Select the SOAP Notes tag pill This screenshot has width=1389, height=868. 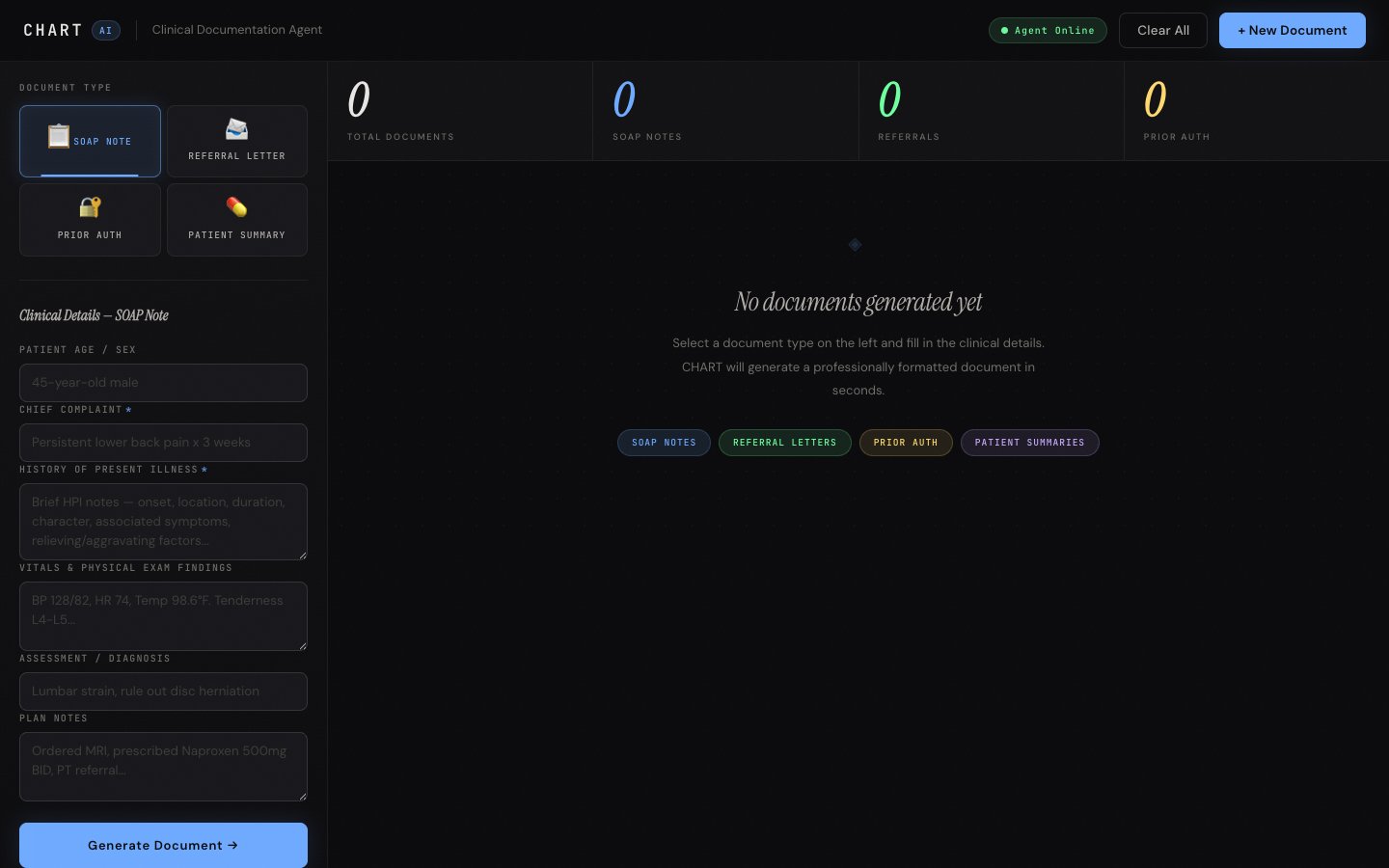click(664, 443)
